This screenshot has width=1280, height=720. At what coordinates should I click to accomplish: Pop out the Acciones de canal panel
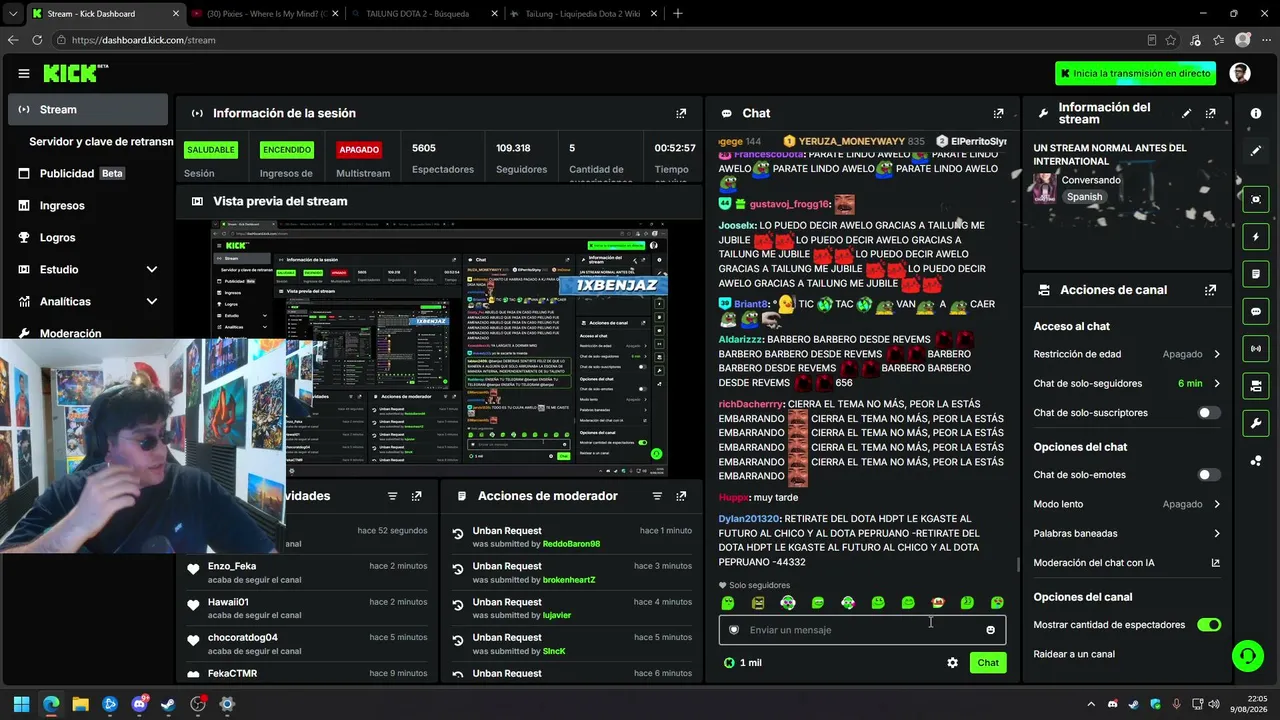click(1211, 290)
